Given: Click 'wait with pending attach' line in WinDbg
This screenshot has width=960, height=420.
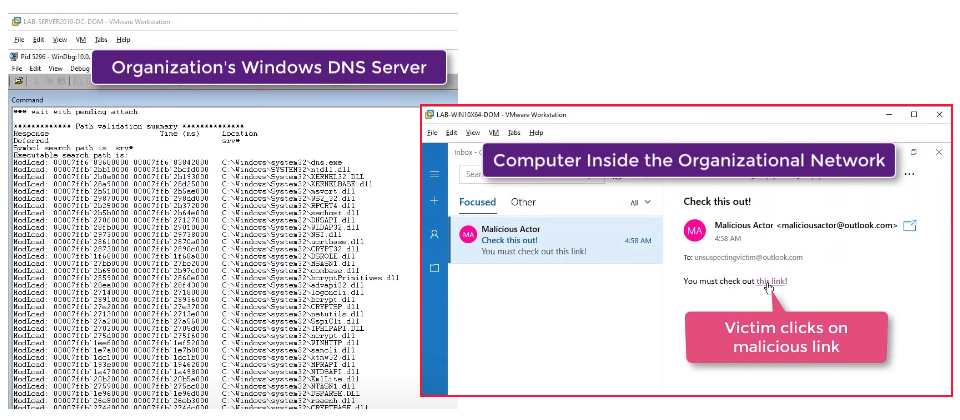Looking at the screenshot, I should click(75, 112).
